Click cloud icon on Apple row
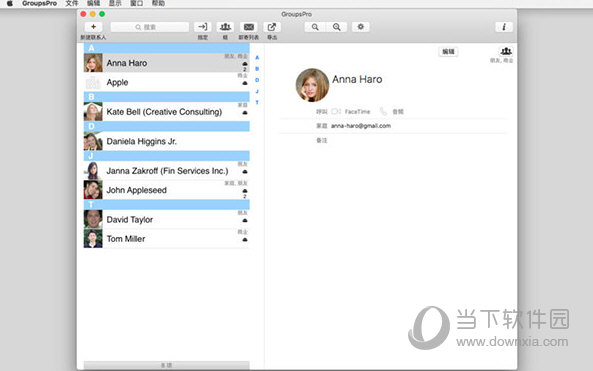Viewport: 593px width, 371px height. coord(245,83)
